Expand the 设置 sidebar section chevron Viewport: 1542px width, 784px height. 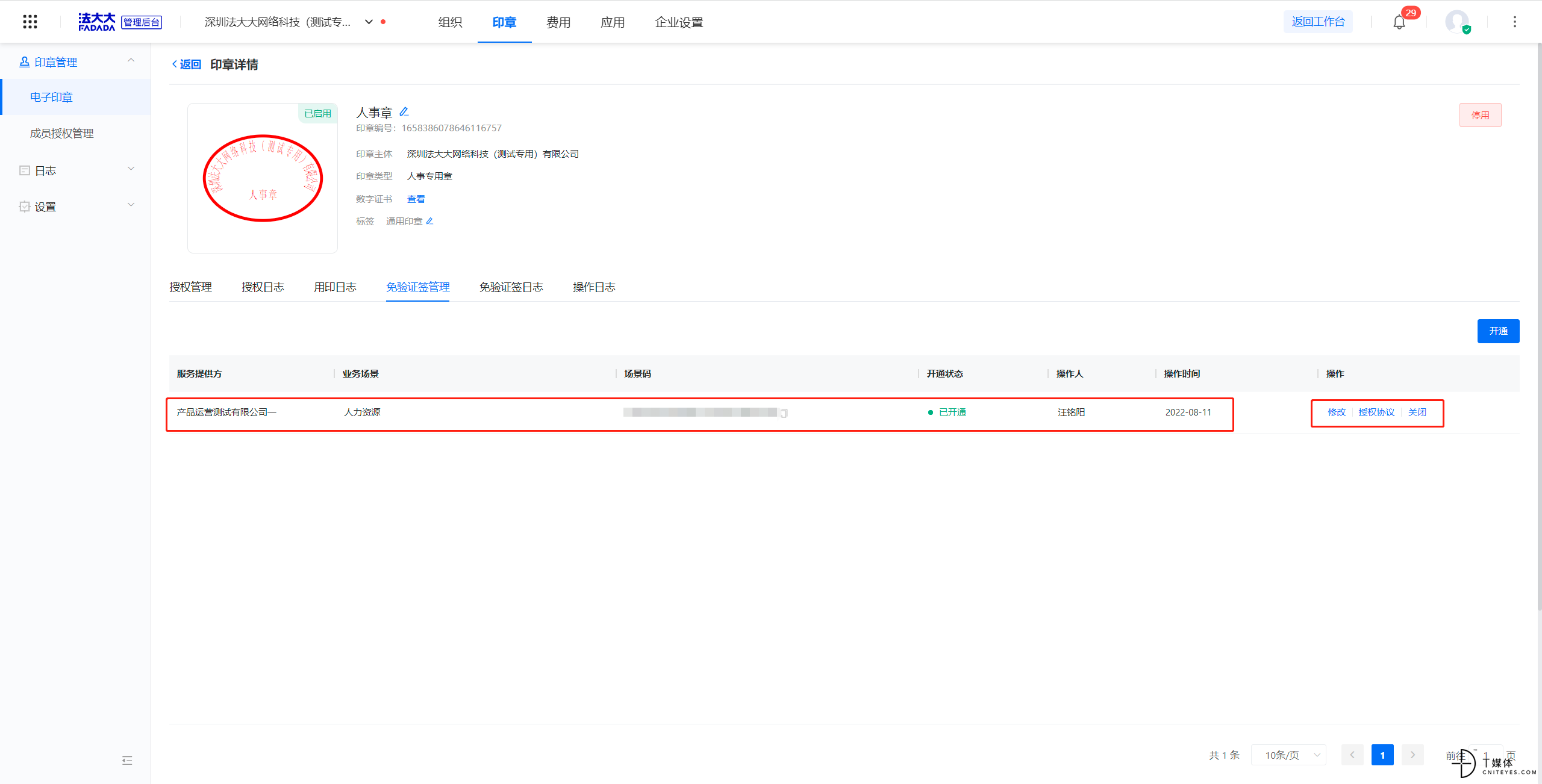pyautogui.click(x=131, y=205)
